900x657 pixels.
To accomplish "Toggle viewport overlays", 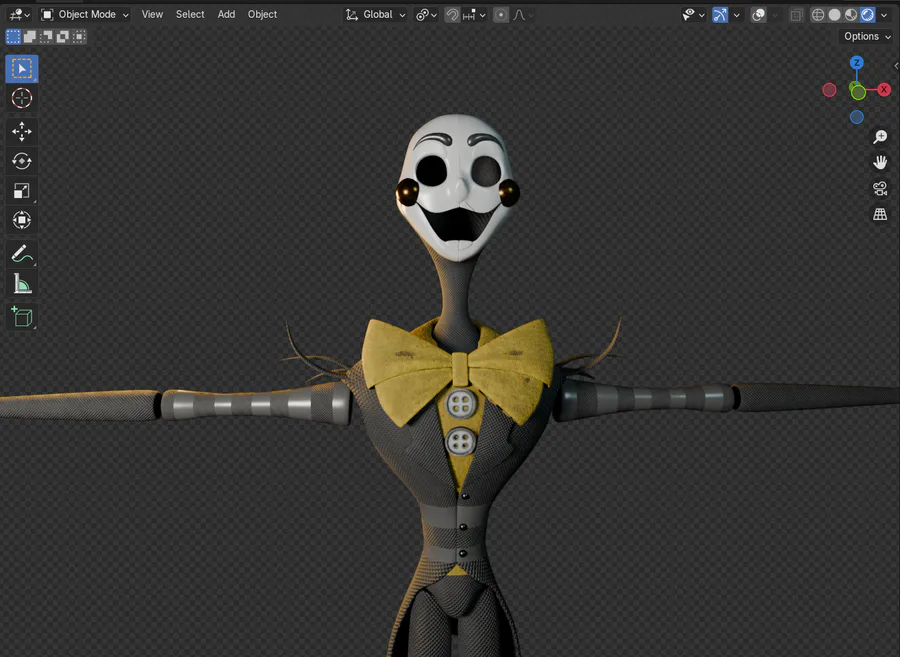I will (x=758, y=15).
